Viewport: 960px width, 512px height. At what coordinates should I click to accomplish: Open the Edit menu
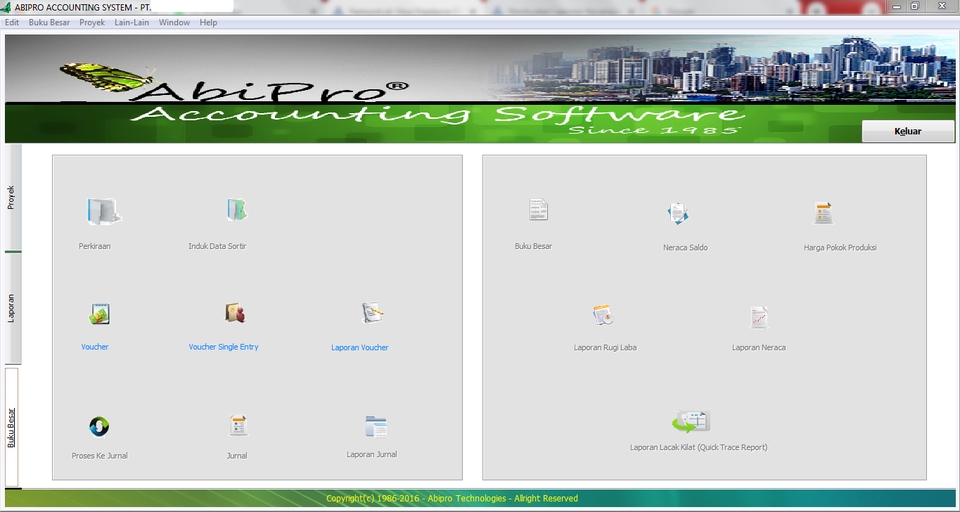(x=12, y=23)
